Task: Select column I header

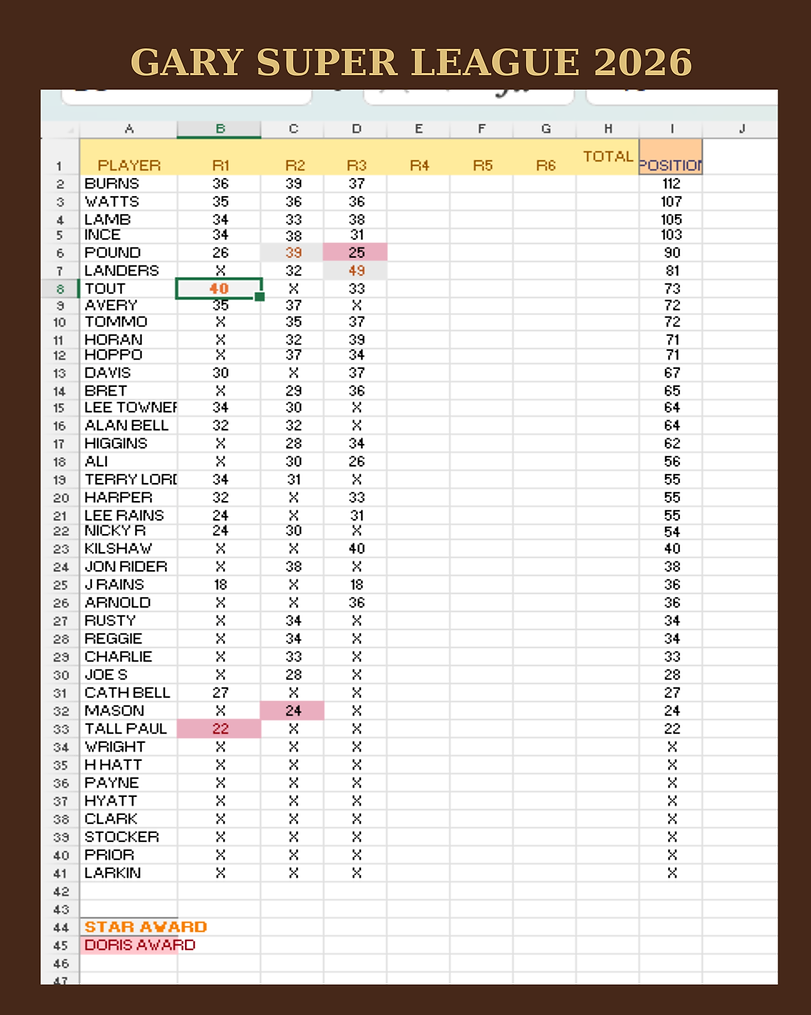Action: 671,129
